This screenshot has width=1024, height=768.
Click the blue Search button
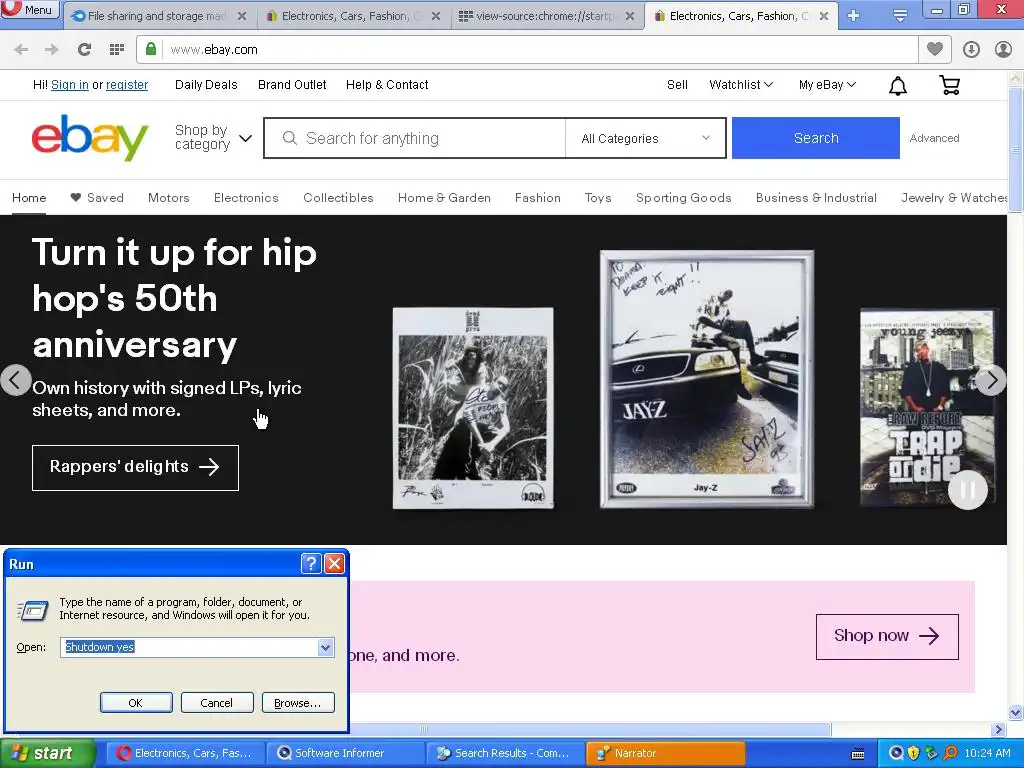pyautogui.click(x=816, y=138)
